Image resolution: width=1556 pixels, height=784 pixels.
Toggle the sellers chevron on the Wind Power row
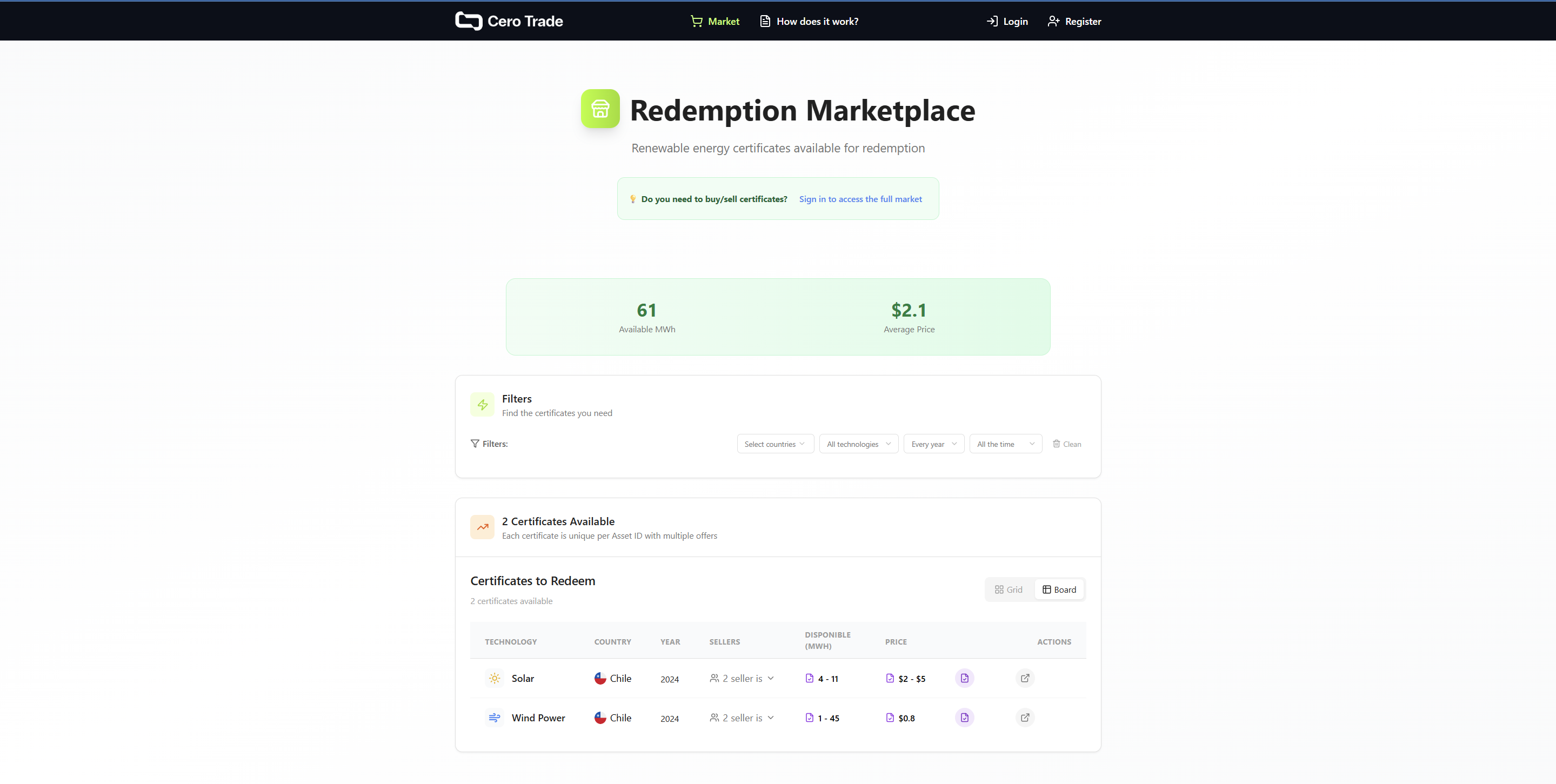pos(770,718)
